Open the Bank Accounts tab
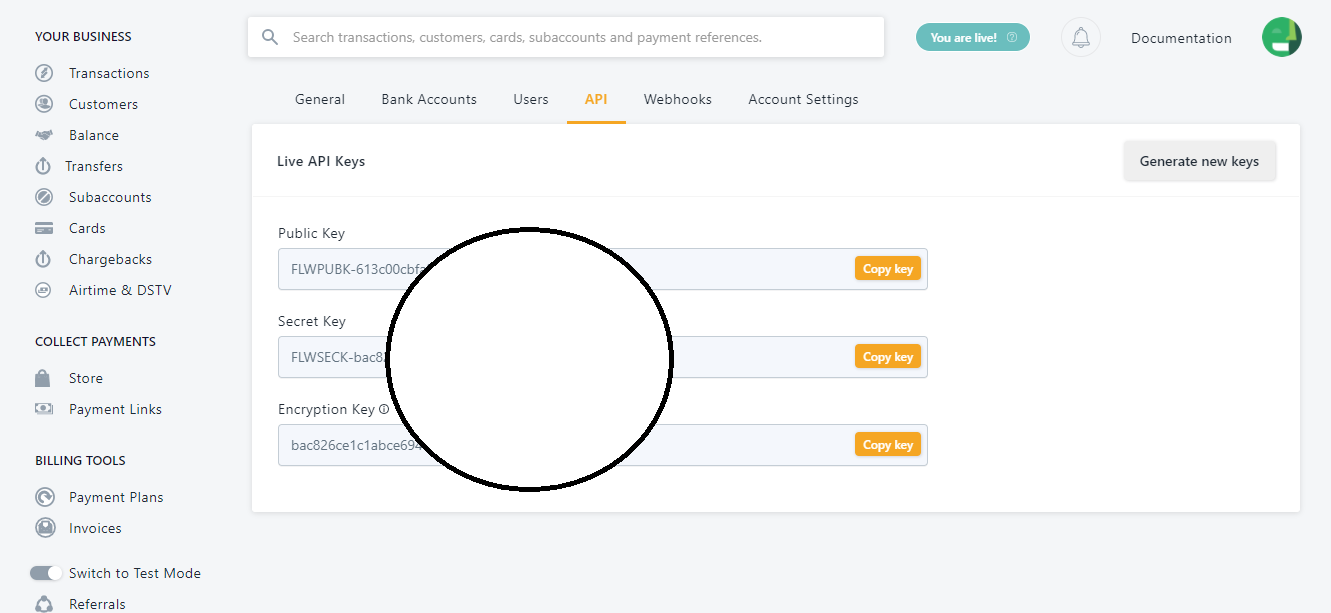The image size is (1331, 613). [429, 99]
